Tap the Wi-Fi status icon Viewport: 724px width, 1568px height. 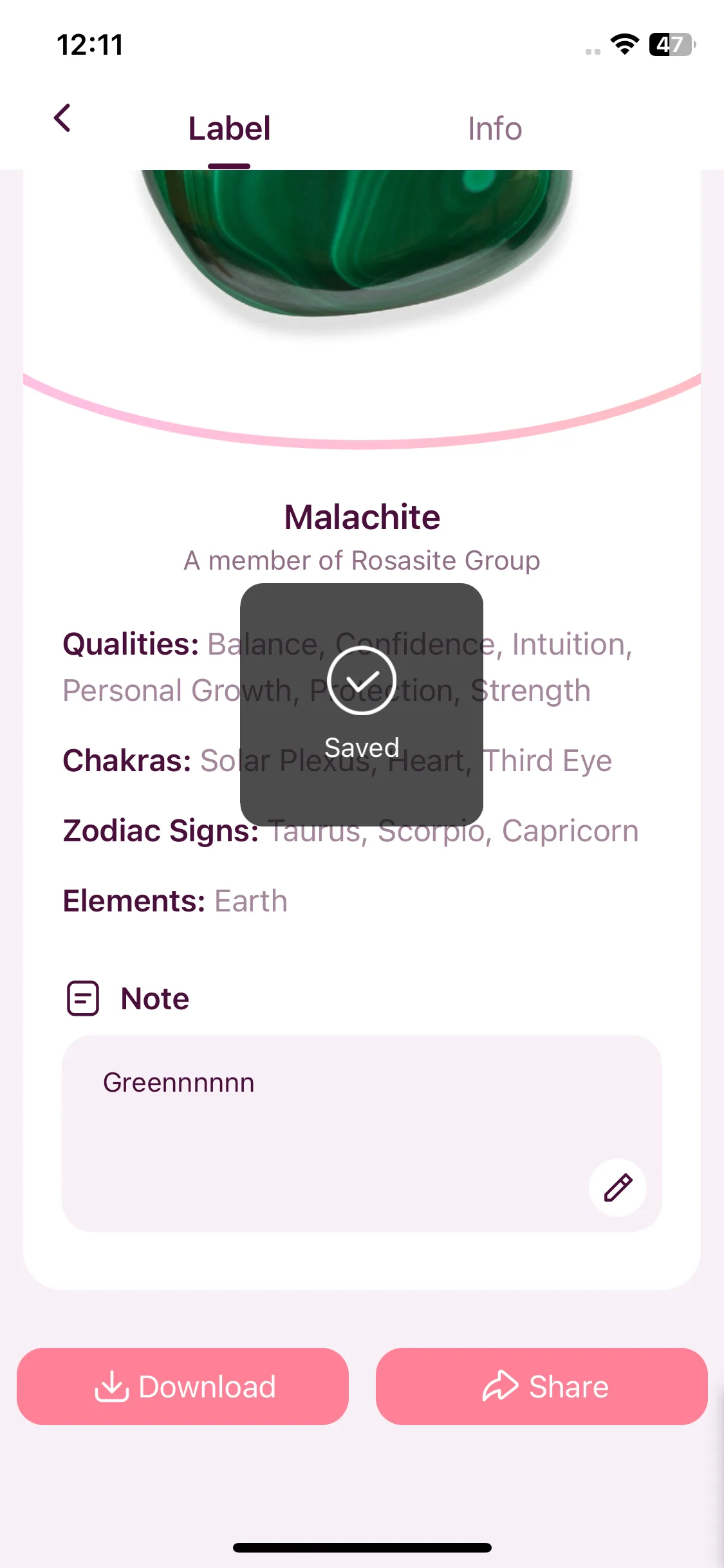624,44
